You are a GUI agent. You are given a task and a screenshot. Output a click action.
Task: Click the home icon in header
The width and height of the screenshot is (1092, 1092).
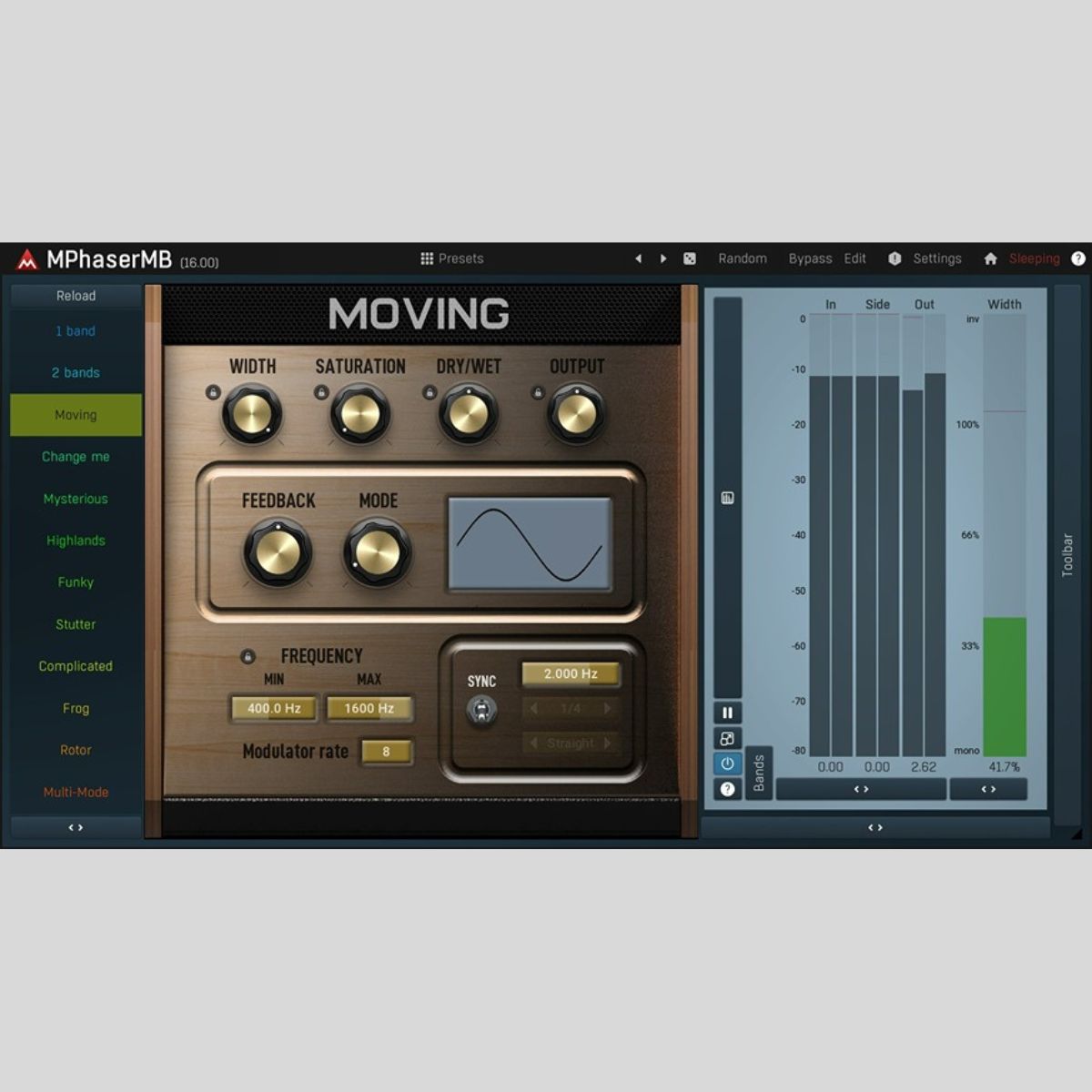[990, 258]
